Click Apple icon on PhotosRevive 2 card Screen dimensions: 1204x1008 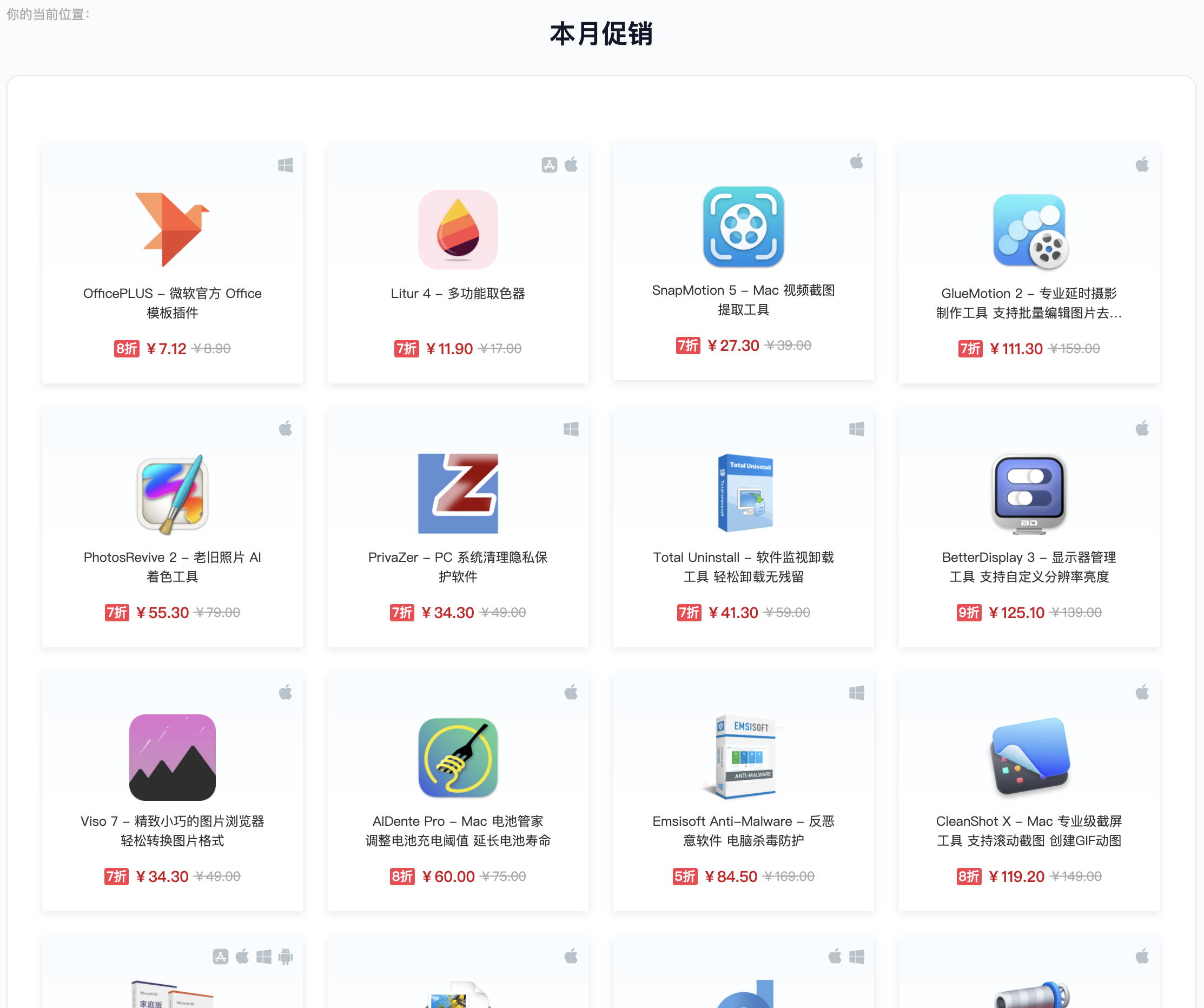[286, 428]
